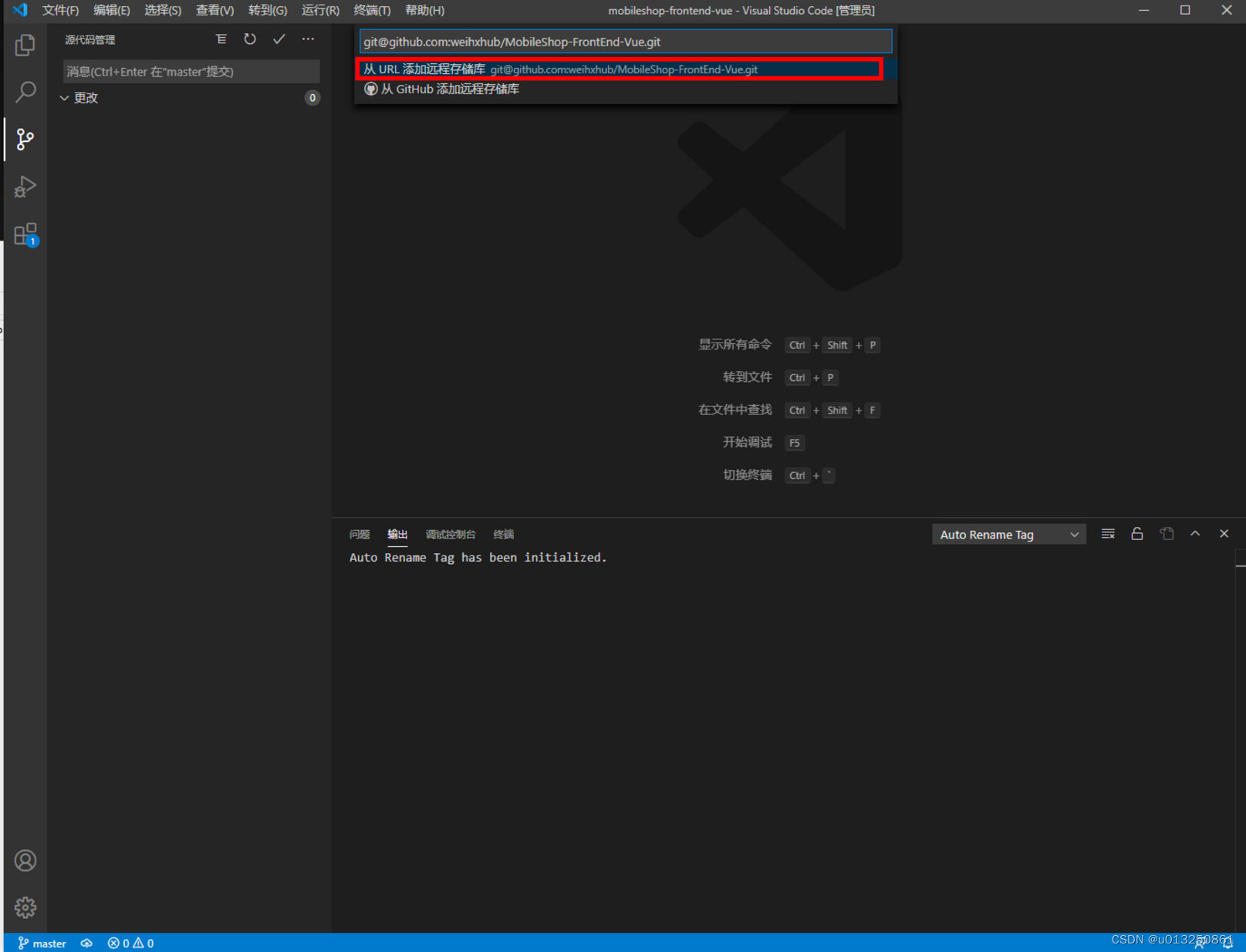
Task: Collapse the 更改 changes section
Action: tap(189, 98)
